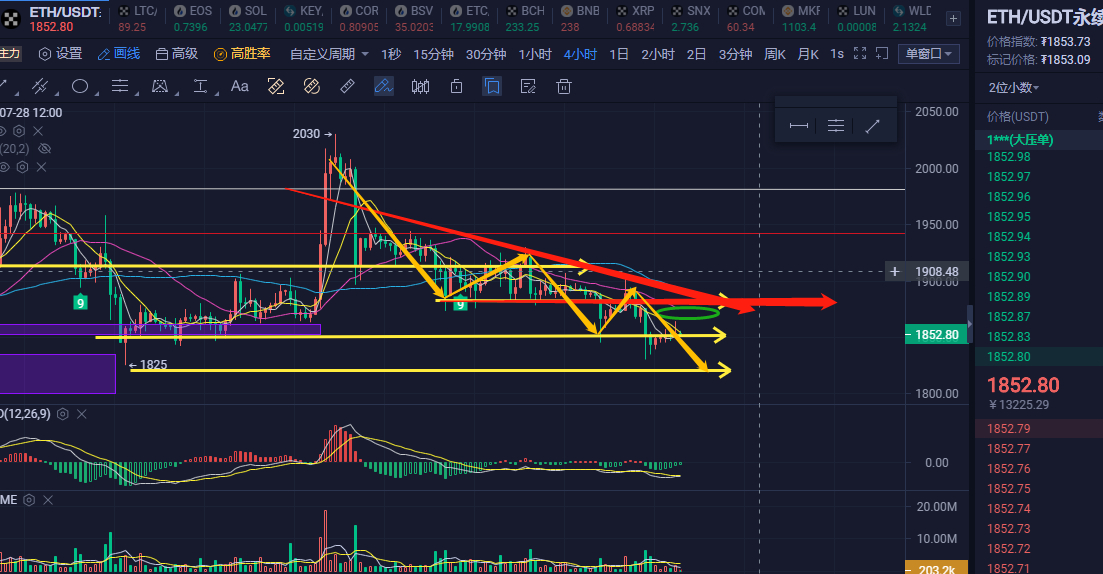
Task: Click the line style icon in floating panel
Action: (836, 126)
